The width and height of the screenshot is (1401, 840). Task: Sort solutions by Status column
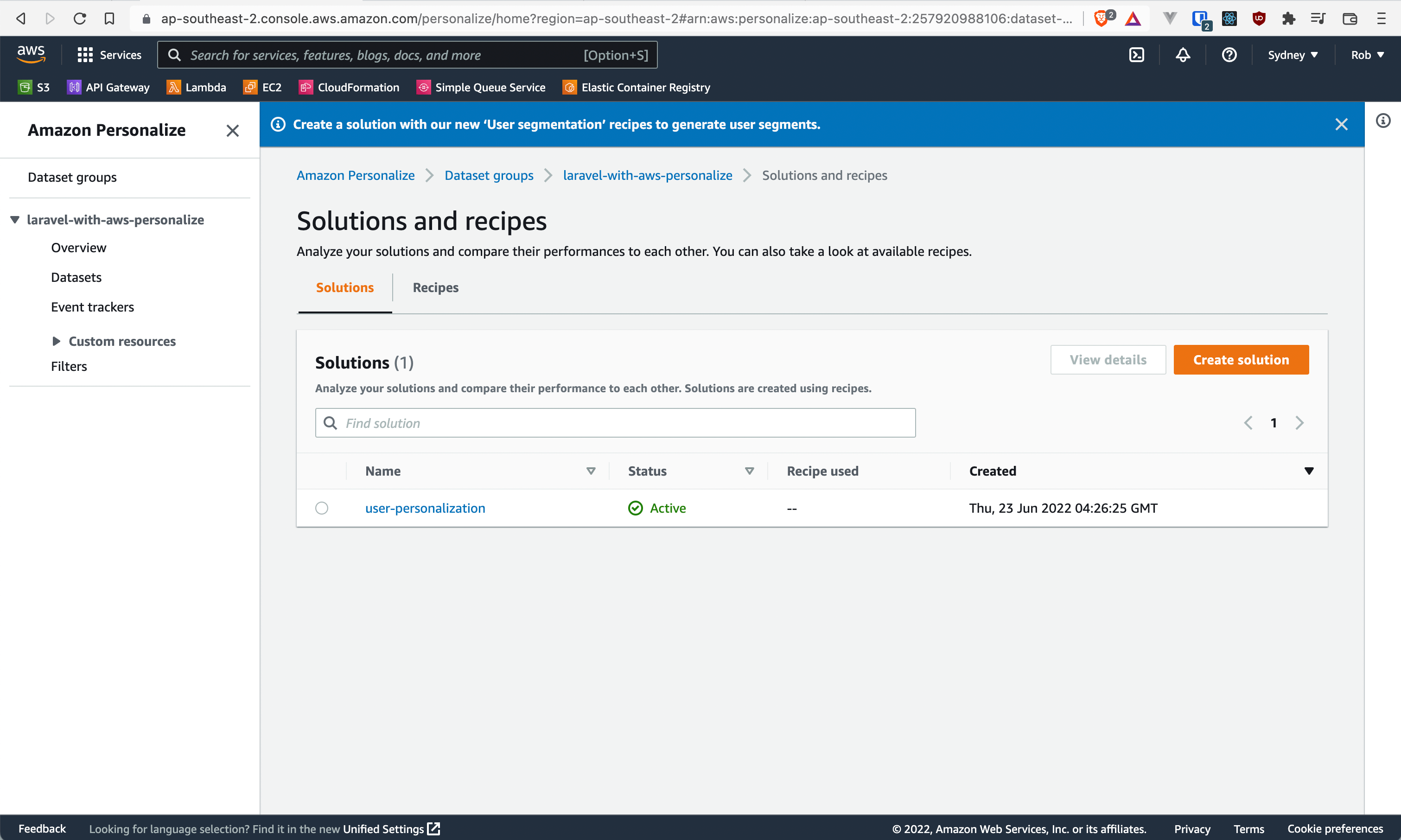coord(750,471)
